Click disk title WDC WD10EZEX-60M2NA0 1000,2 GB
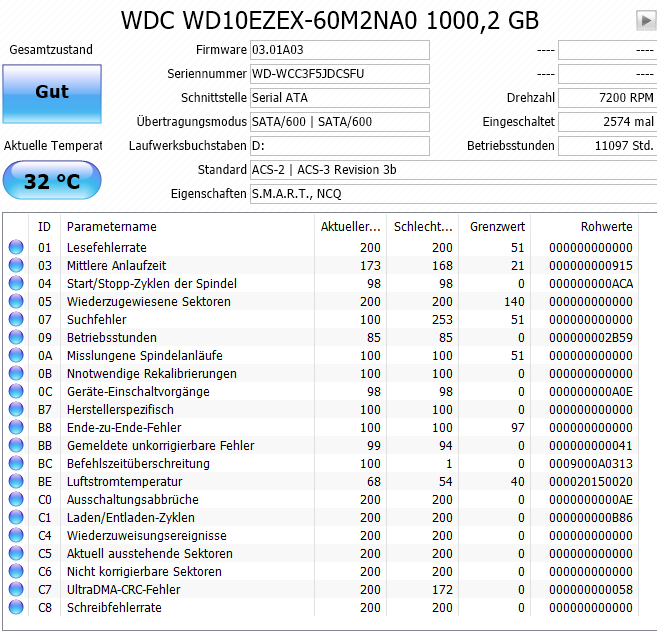Screen dimensions: 657x632 click(x=330, y=20)
